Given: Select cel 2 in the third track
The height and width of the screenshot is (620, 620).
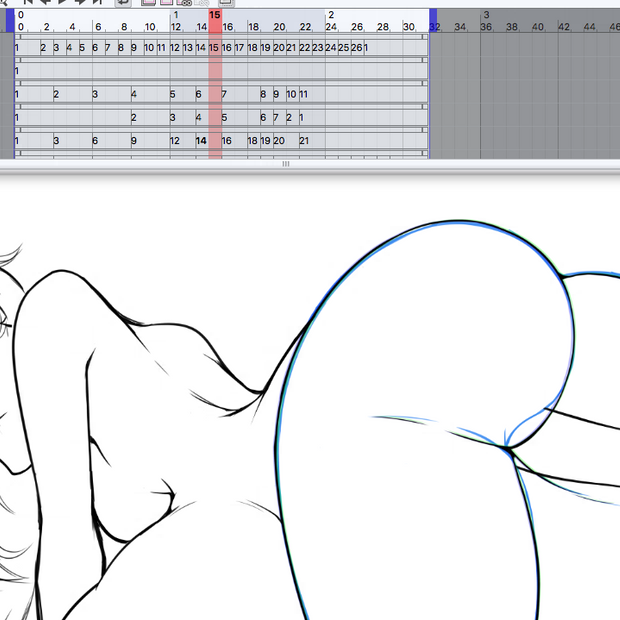Looking at the screenshot, I should point(56,94).
